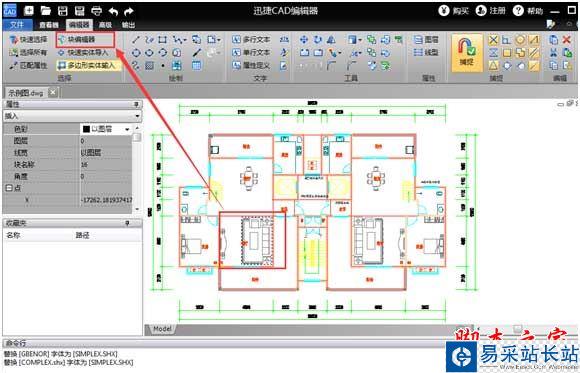Open the 文件 menu

[x=17, y=25]
